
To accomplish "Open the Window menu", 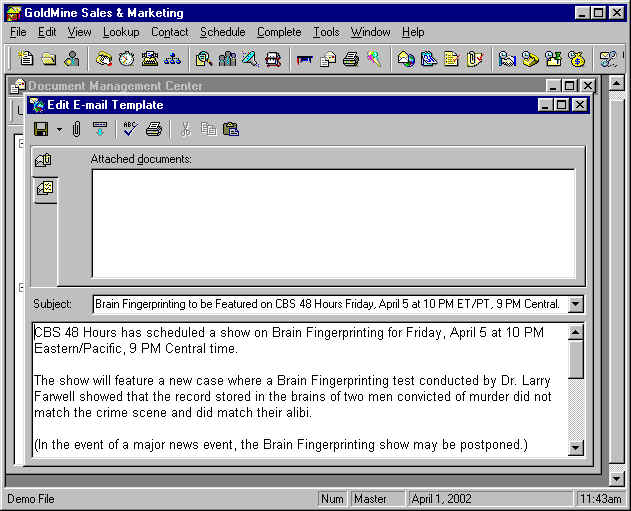I will (370, 32).
